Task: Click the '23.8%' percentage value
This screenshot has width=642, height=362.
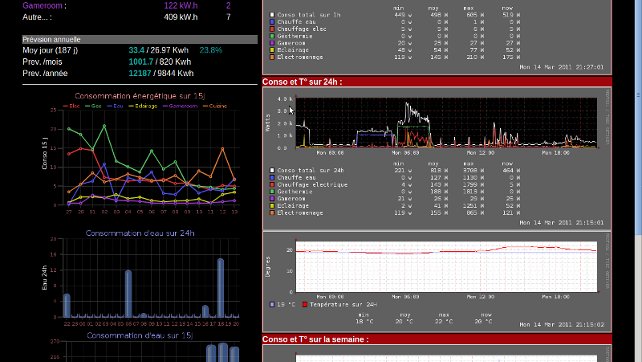Action: click(211, 50)
